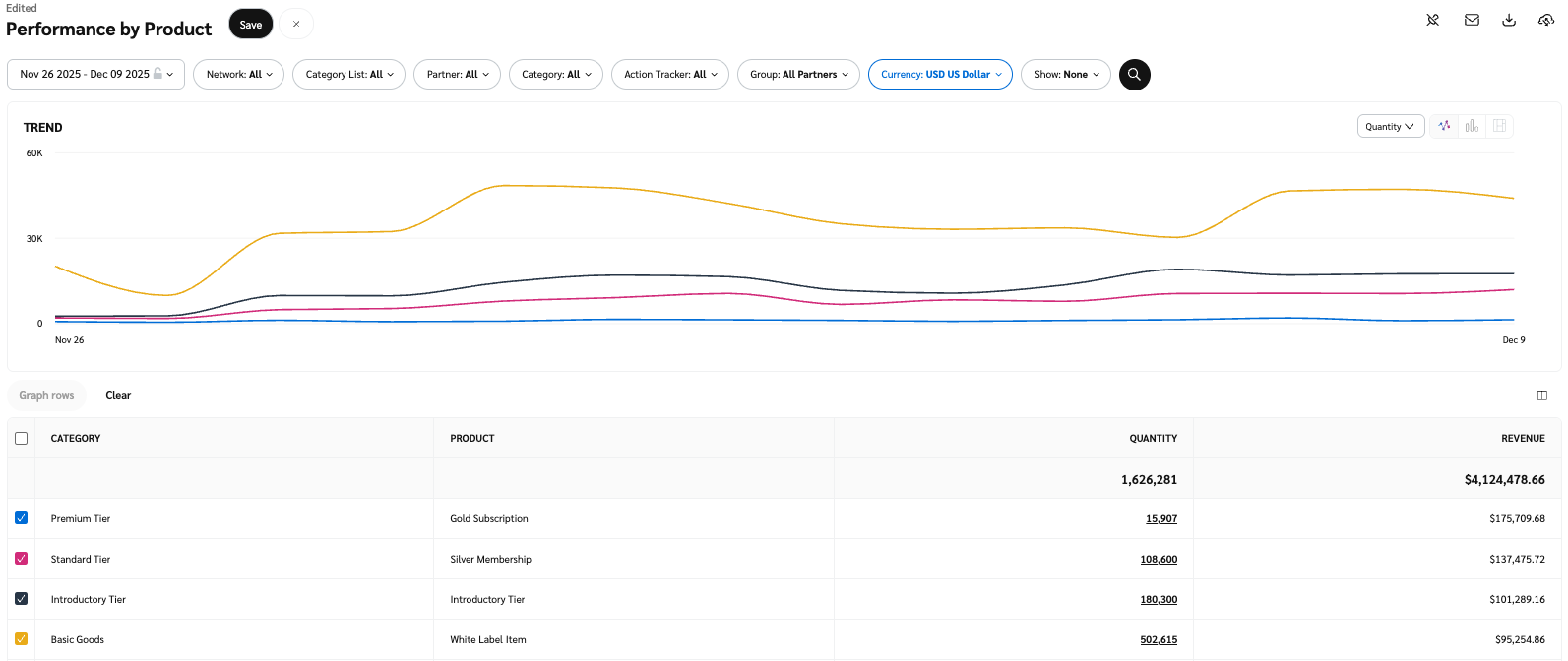Sort the table by the QUANTITY column header

pos(1153,439)
